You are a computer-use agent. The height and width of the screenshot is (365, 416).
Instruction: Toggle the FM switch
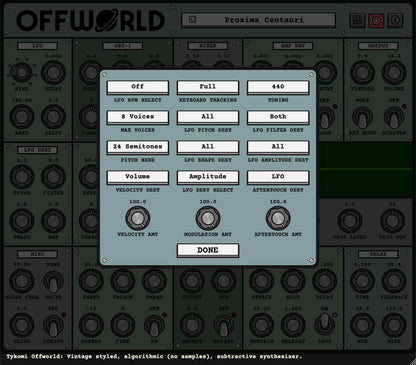tap(154, 326)
